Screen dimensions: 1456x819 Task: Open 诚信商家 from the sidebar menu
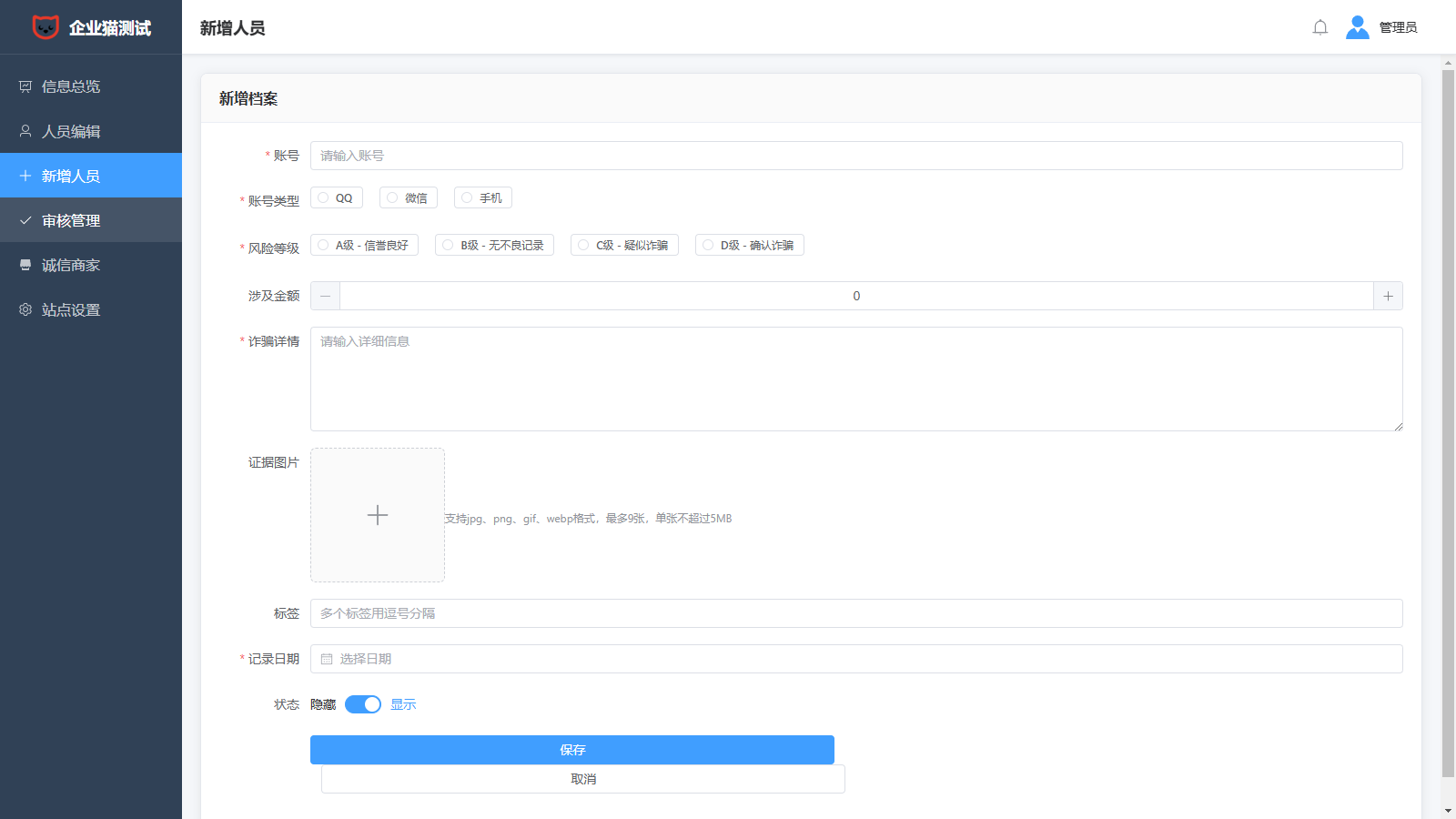(71, 265)
